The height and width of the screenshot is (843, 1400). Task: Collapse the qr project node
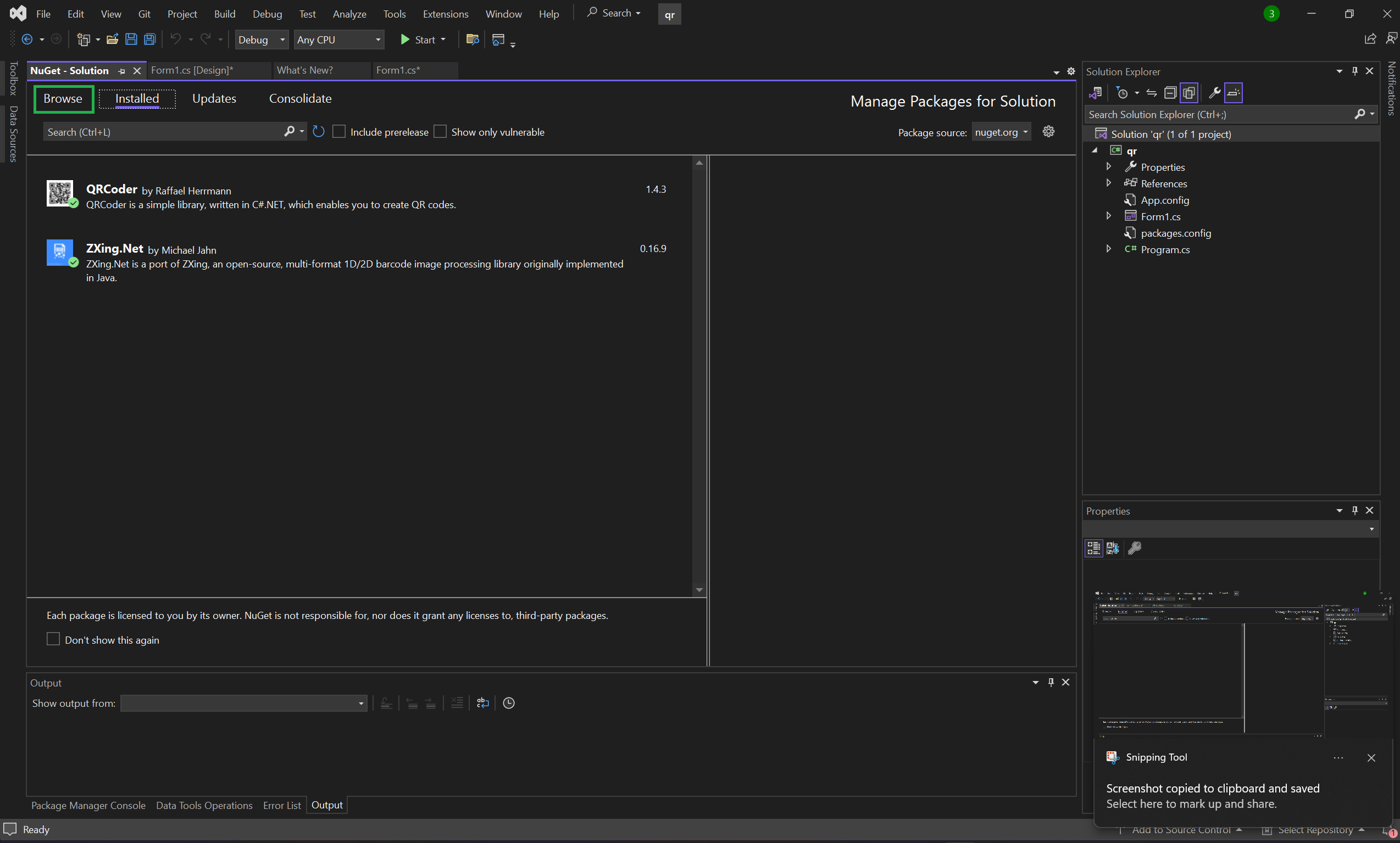[x=1095, y=150]
